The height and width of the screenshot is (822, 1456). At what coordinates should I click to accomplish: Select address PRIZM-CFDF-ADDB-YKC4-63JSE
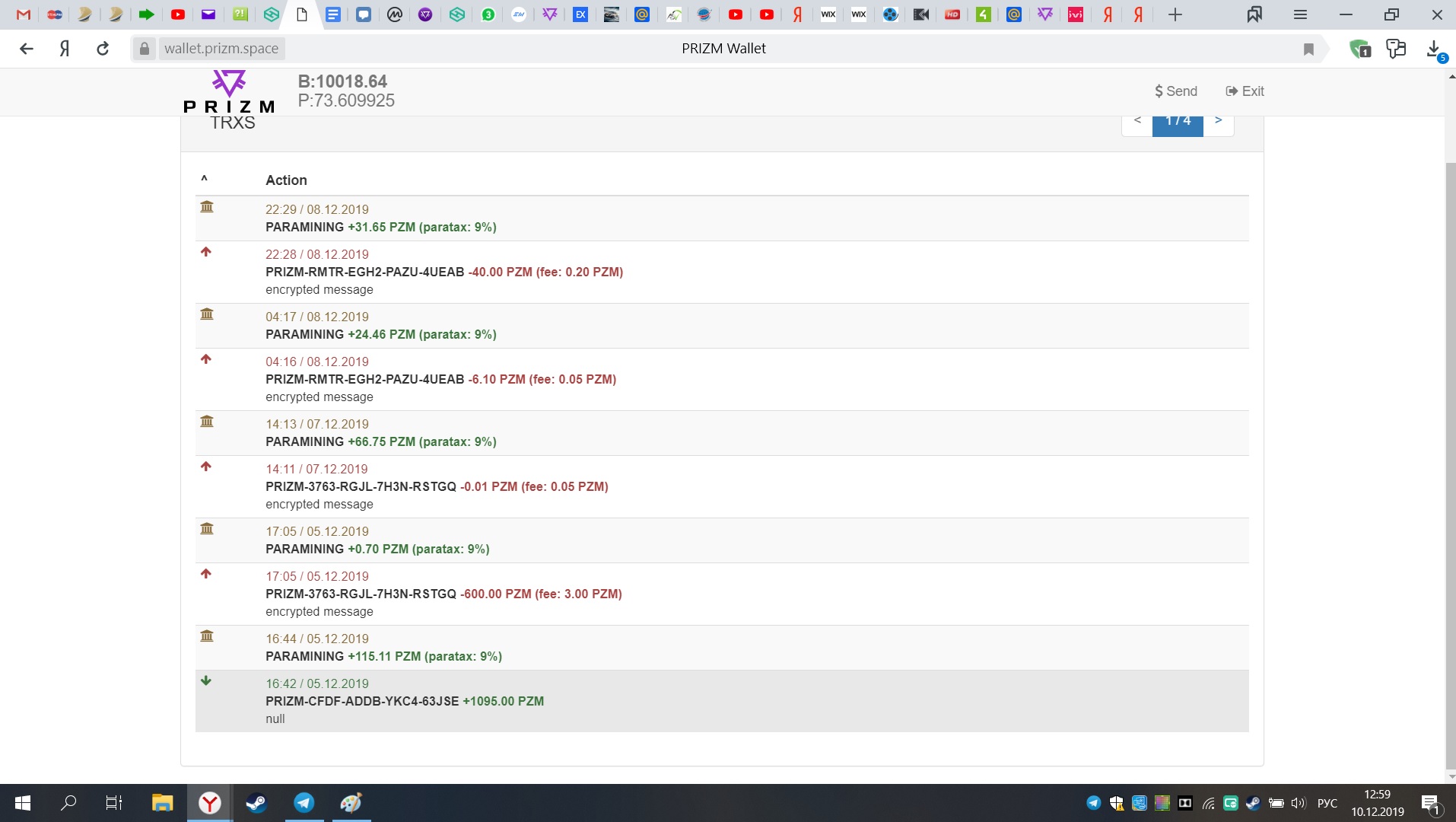pyautogui.click(x=362, y=701)
